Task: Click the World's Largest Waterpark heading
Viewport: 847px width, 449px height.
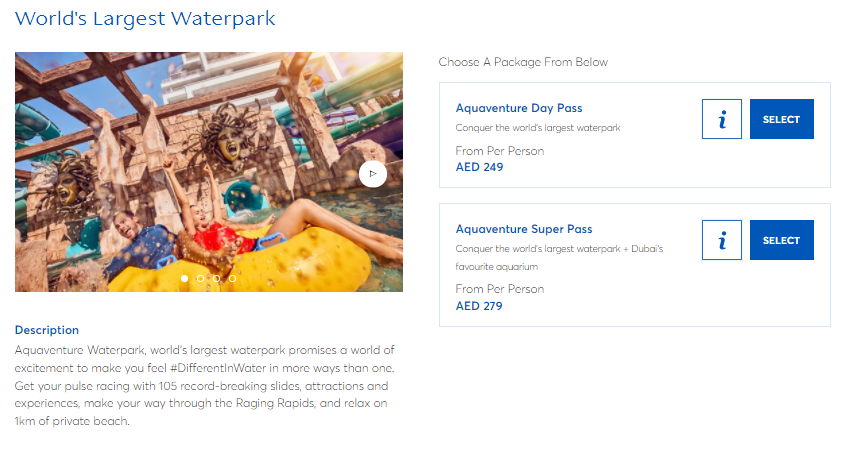Action: (145, 19)
